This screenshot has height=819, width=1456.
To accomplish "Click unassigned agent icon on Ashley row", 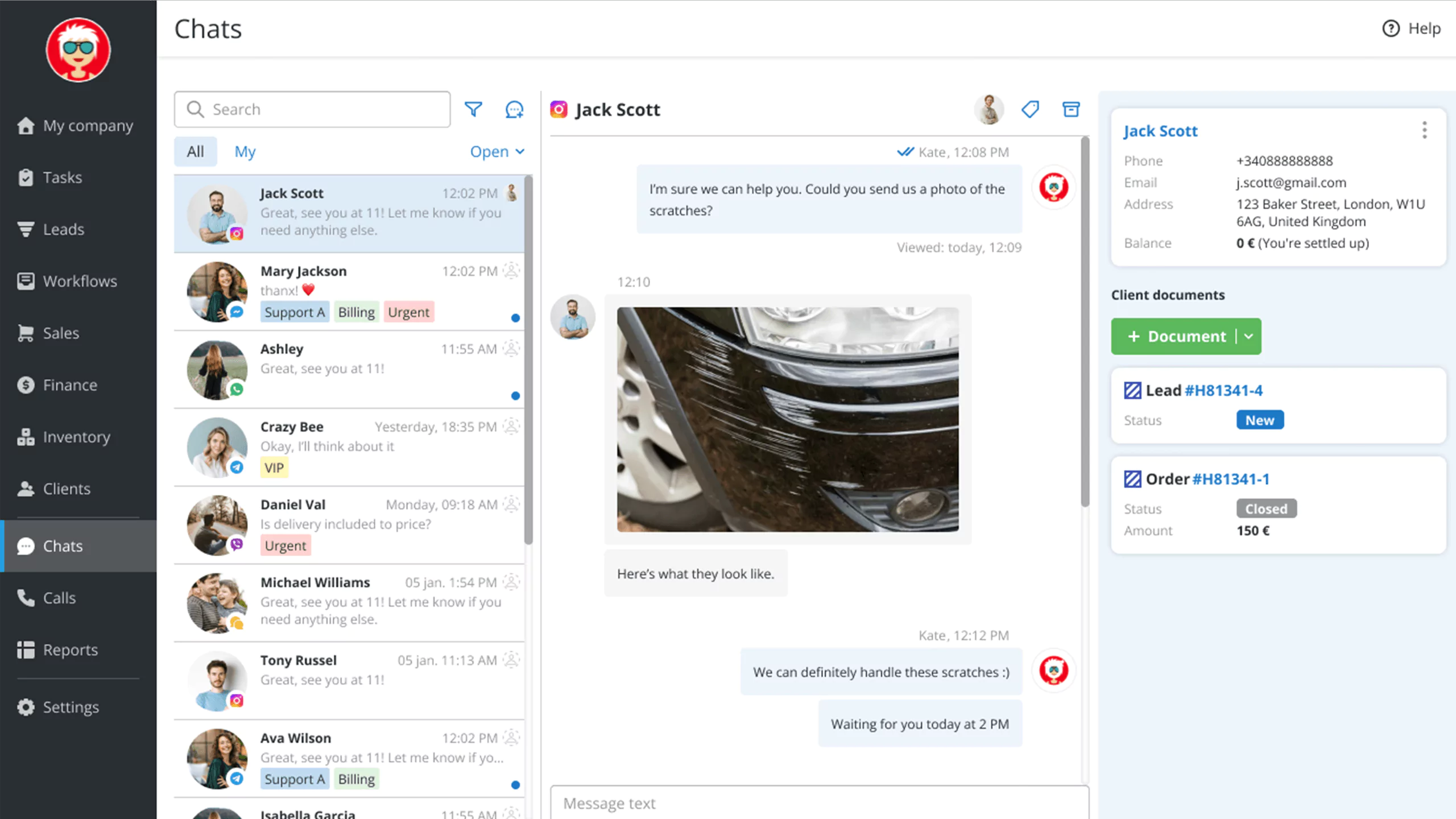I will click(x=512, y=349).
